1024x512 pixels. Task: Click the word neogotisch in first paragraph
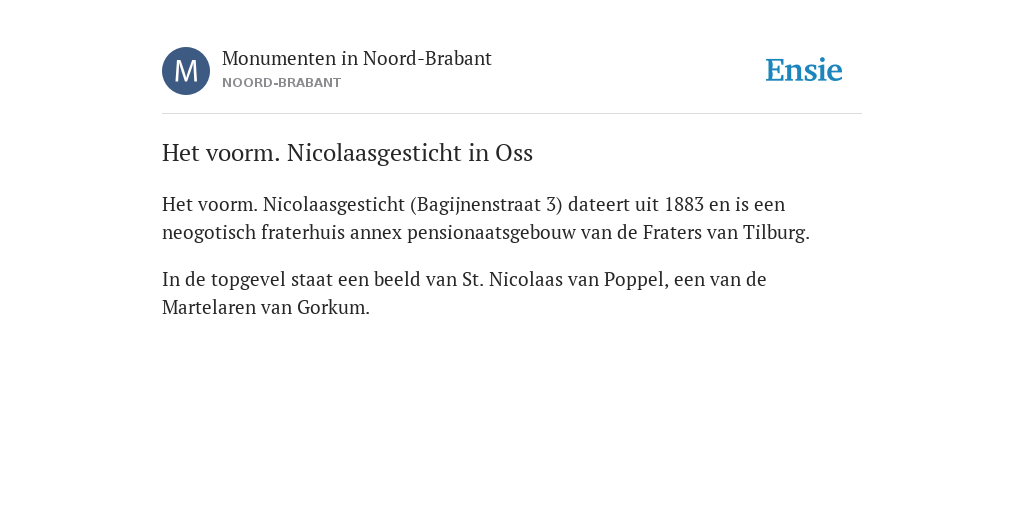209,233
